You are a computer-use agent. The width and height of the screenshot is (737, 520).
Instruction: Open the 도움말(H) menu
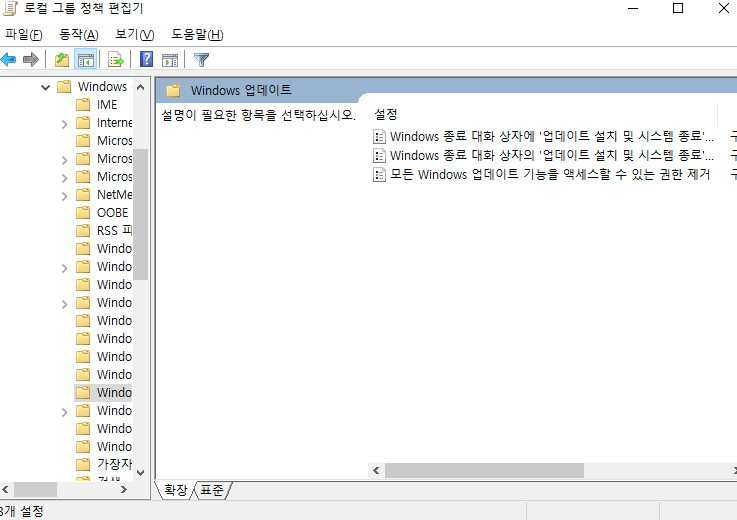[197, 34]
